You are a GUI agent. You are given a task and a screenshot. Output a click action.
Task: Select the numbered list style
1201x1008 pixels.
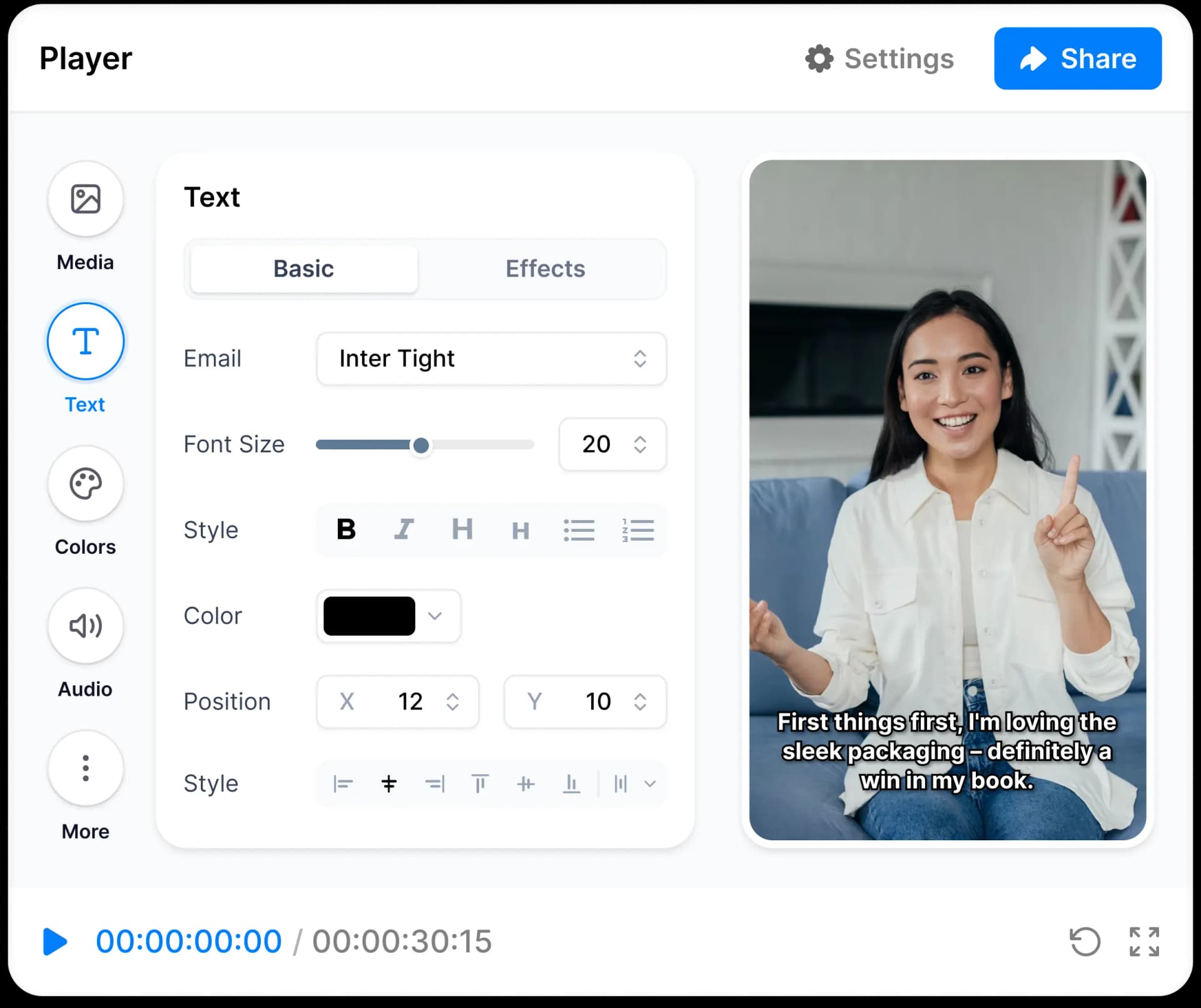click(637, 529)
